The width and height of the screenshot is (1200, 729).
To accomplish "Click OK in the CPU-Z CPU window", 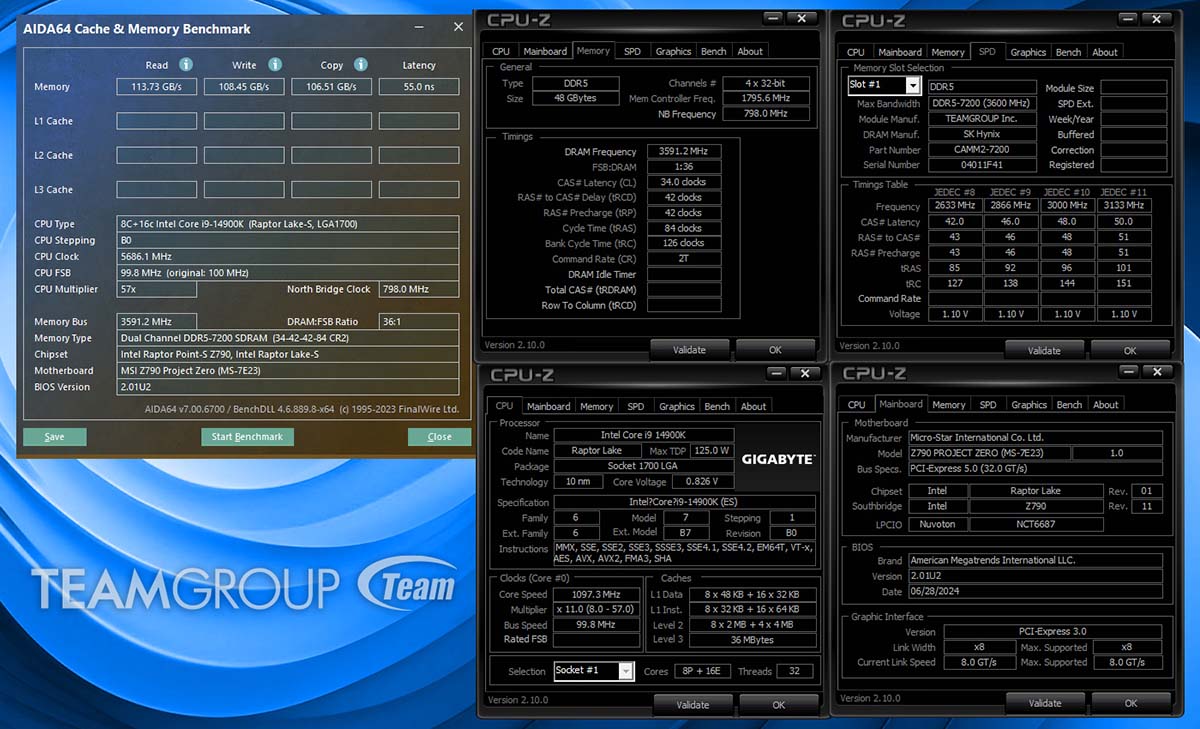I will (x=778, y=704).
